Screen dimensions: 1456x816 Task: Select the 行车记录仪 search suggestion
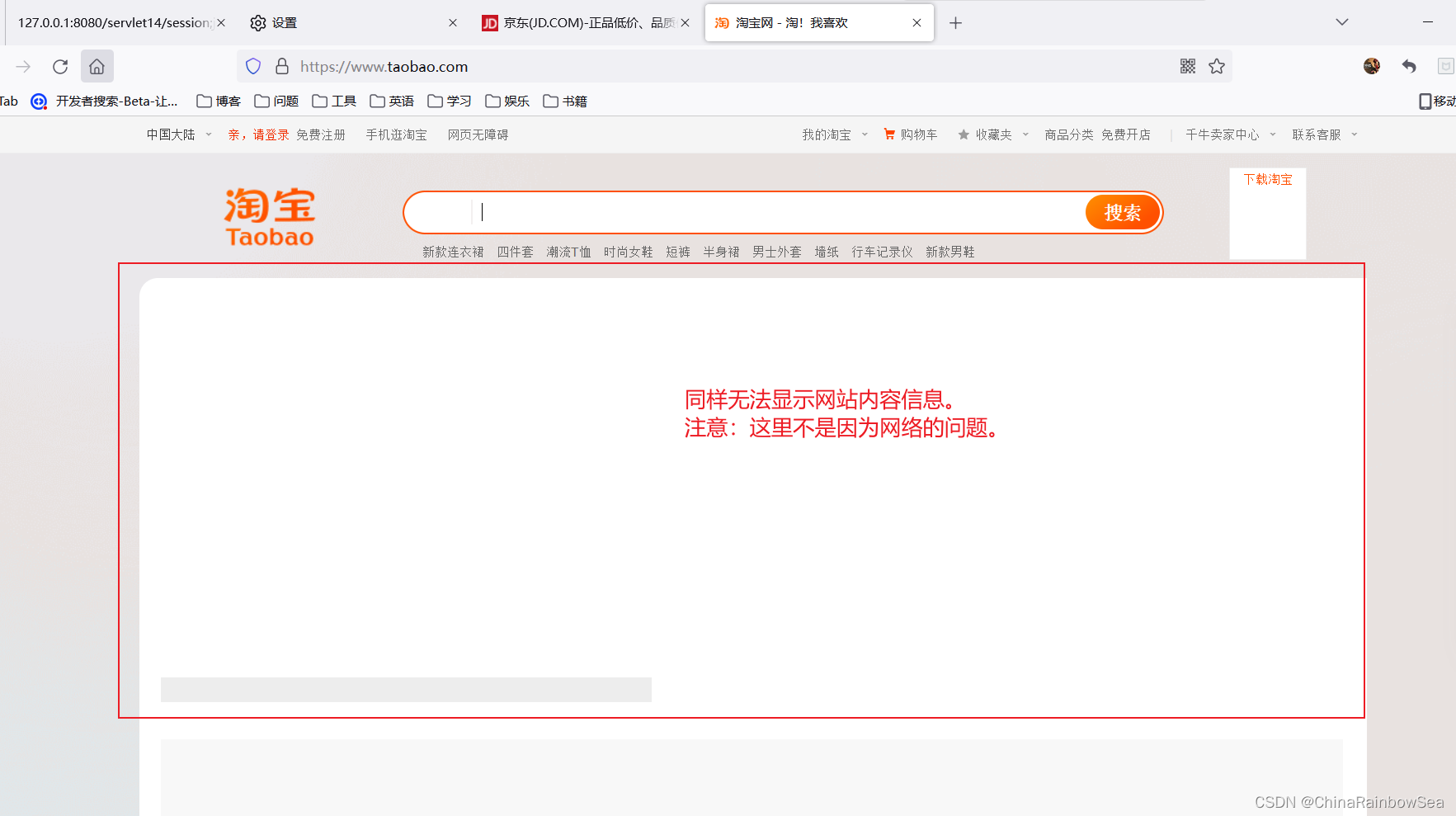pyautogui.click(x=882, y=252)
